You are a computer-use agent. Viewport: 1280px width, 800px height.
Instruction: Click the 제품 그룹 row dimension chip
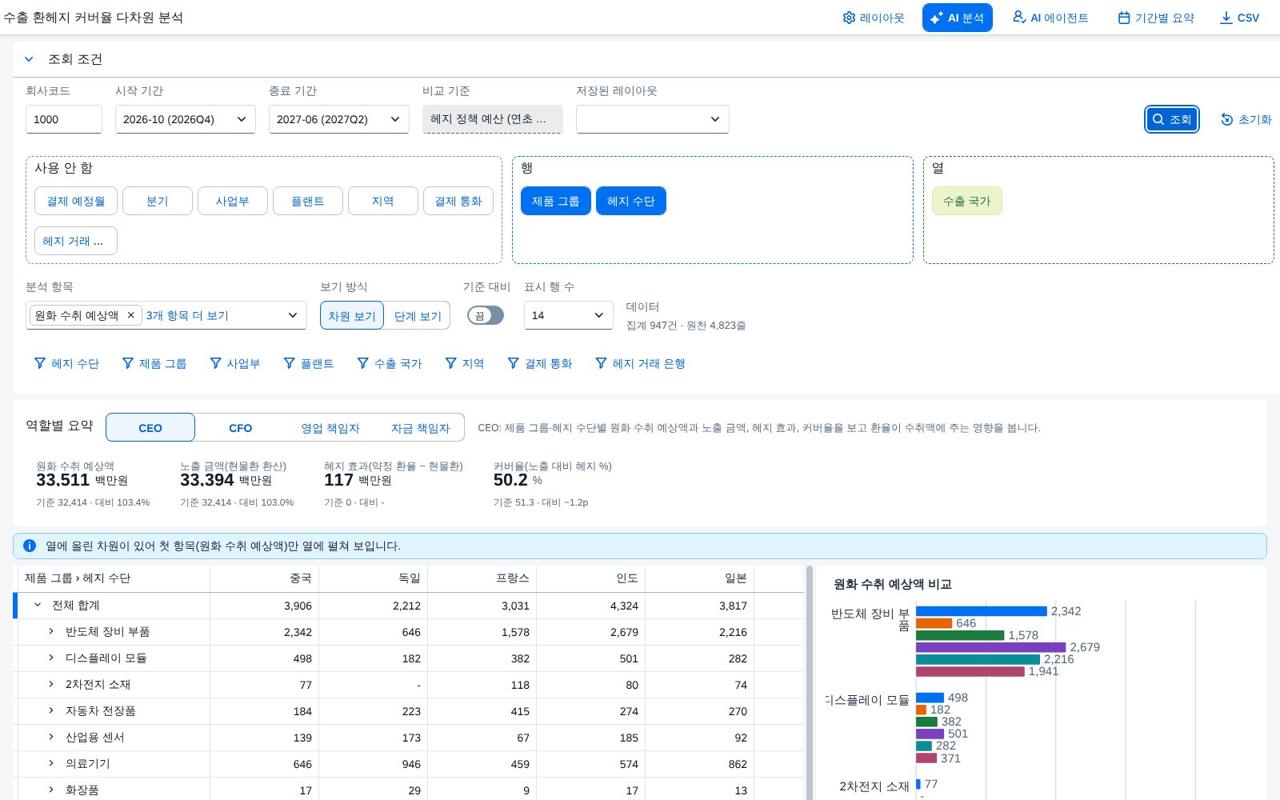coord(555,201)
